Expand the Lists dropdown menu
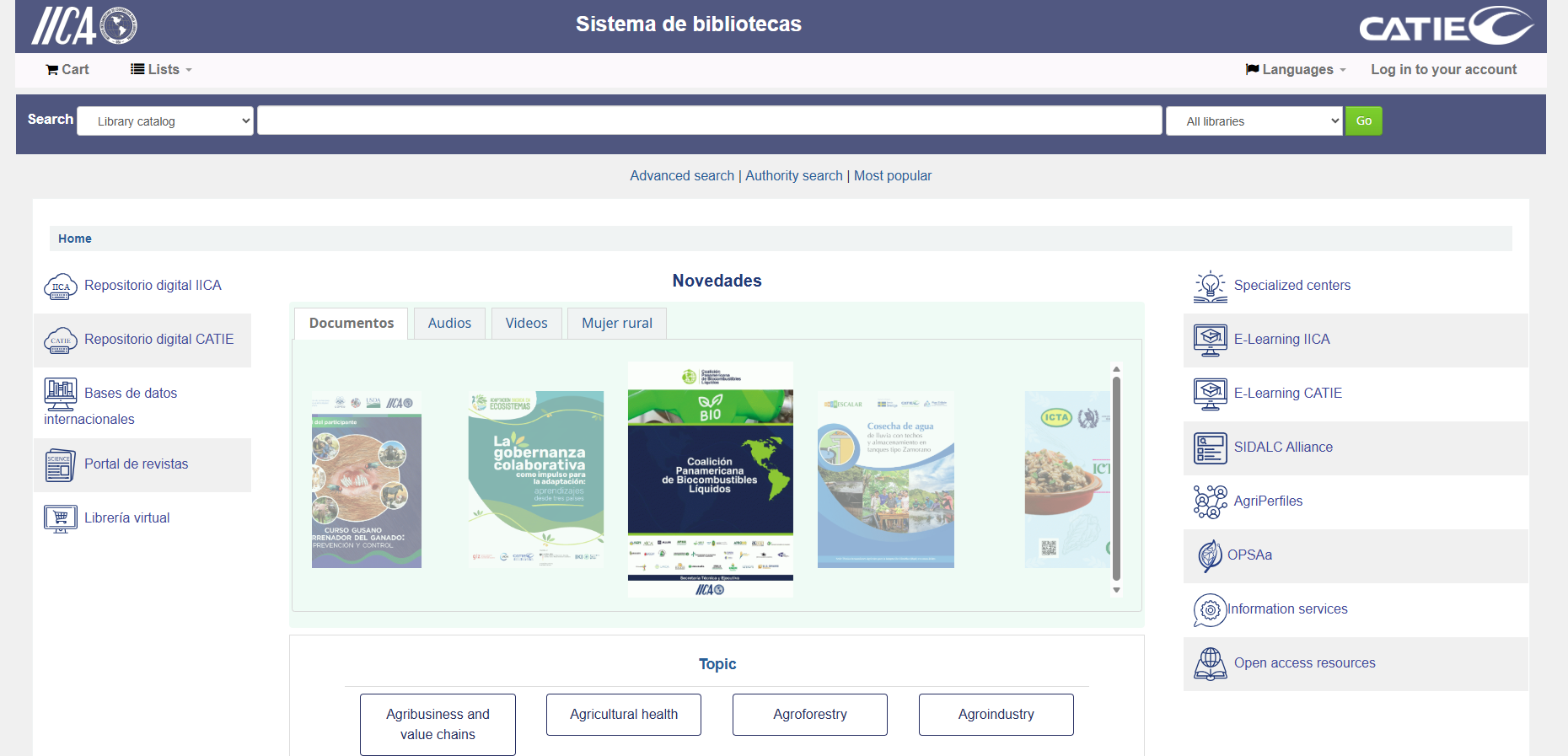Screen dimensions: 1568x756 point(161,70)
